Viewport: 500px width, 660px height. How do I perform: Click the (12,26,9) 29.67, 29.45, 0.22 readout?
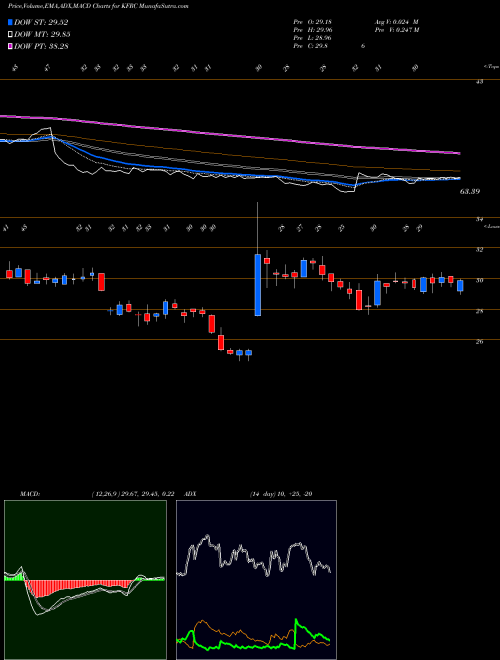coord(133,494)
